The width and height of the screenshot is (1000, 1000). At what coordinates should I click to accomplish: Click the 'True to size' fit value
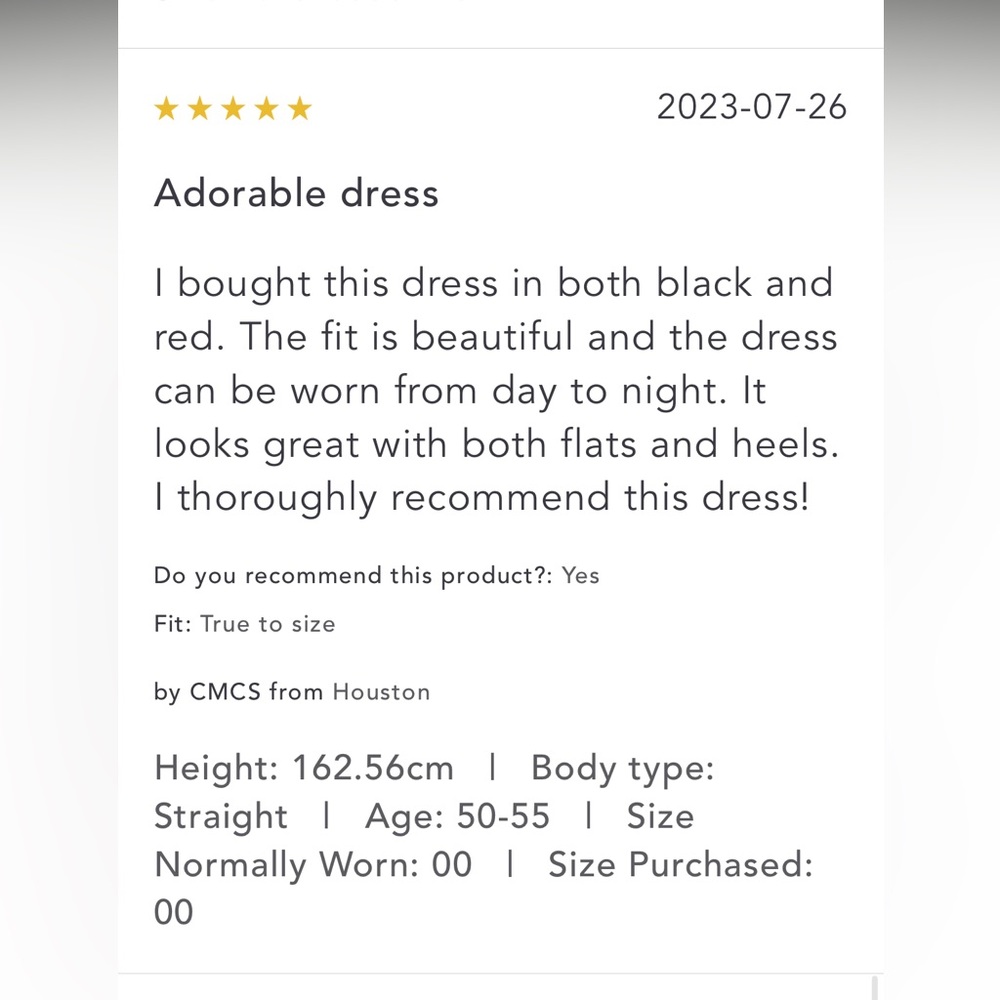pos(268,624)
